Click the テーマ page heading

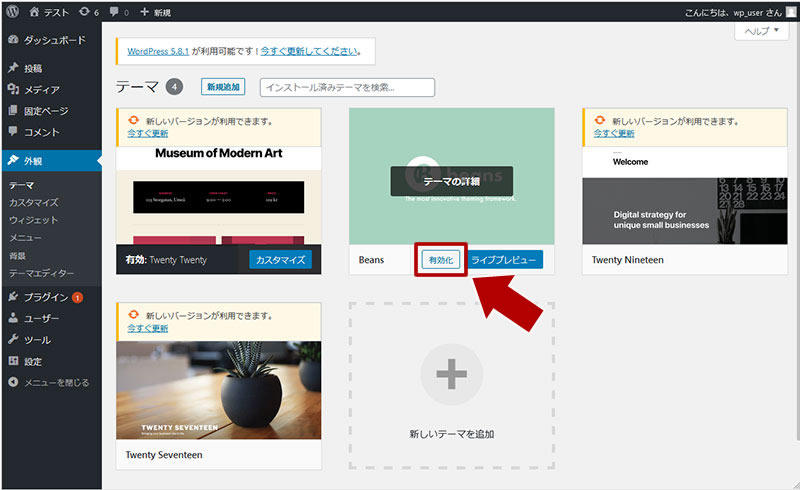tap(137, 87)
